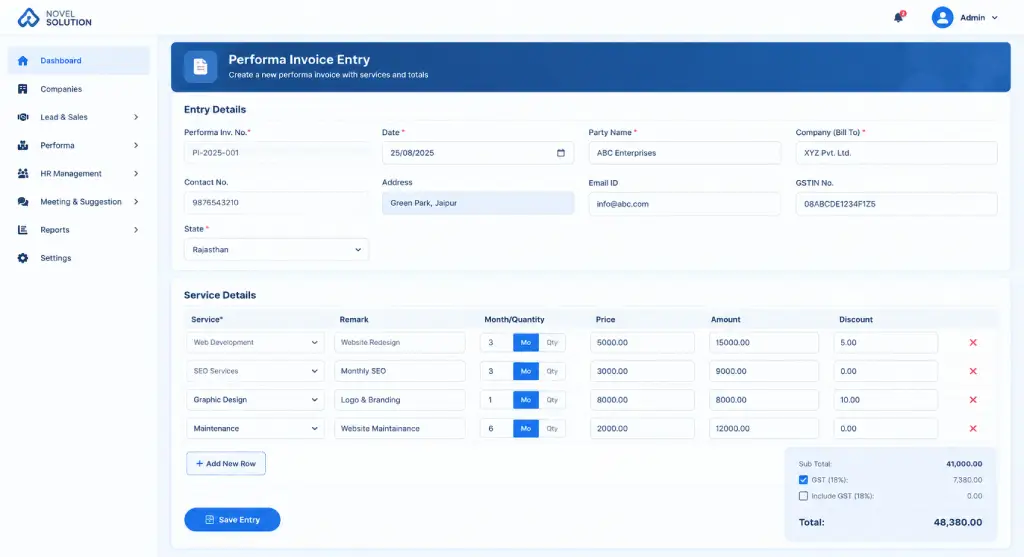The width and height of the screenshot is (1024, 557).
Task: Open the Web Development service dropdown
Action: [x=255, y=342]
